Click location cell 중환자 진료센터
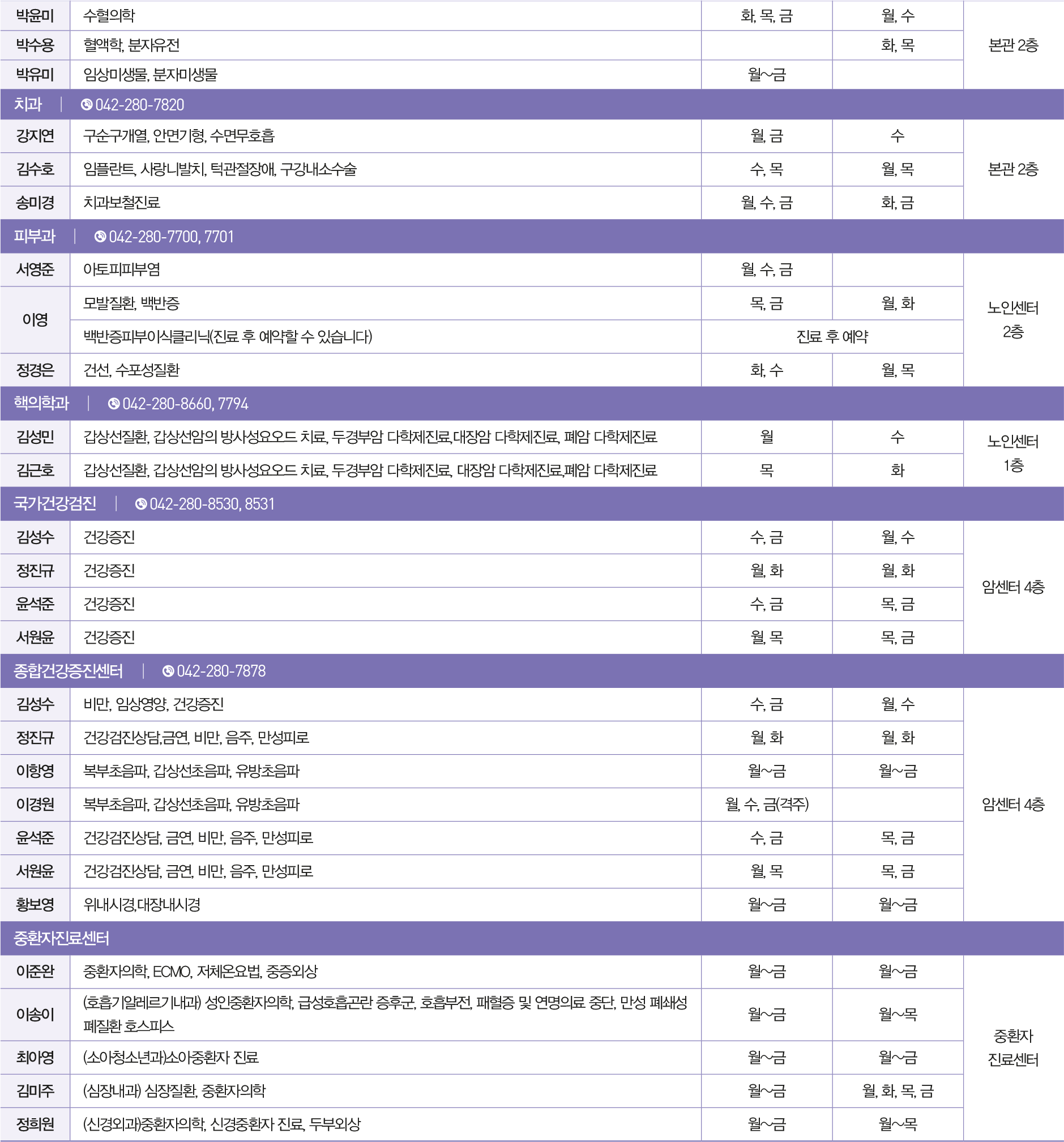1064x1142 pixels. click(x=1013, y=1048)
